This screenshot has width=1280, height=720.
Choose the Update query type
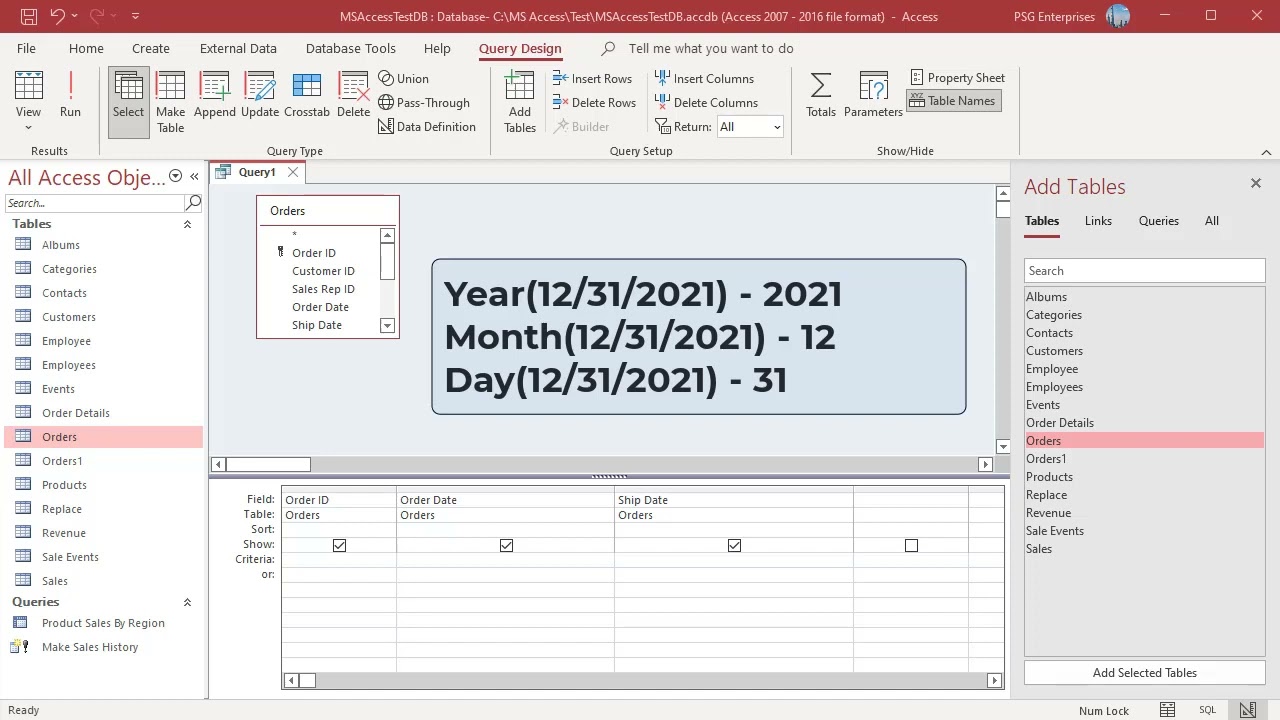click(x=260, y=96)
